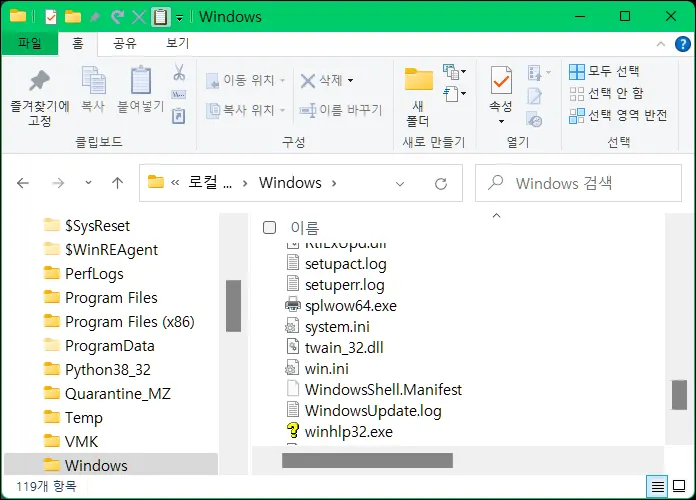Click the clipboard icon in the title bar
The width and height of the screenshot is (696, 500).
160,17
